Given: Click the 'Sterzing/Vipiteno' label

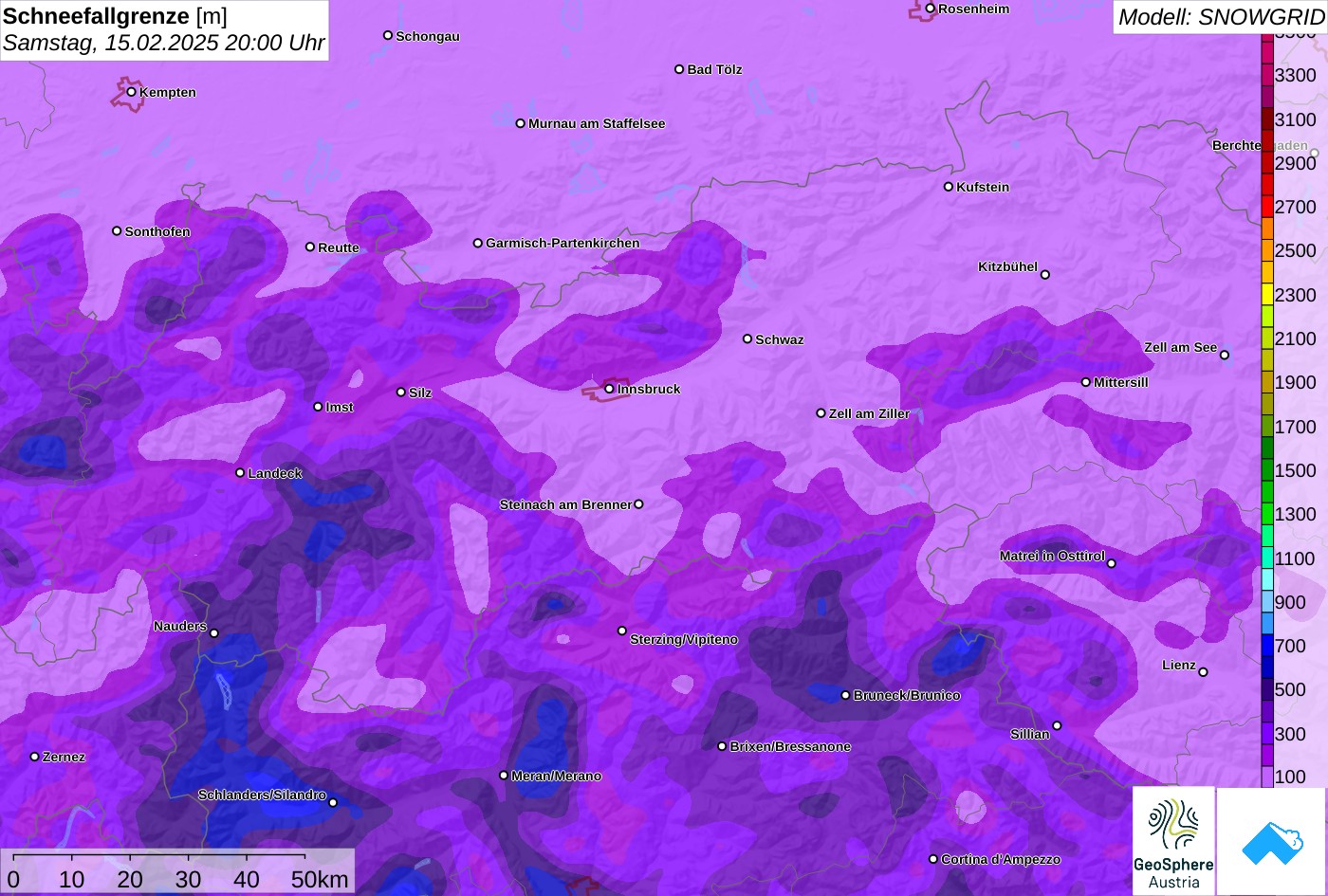Looking at the screenshot, I should click(684, 639).
